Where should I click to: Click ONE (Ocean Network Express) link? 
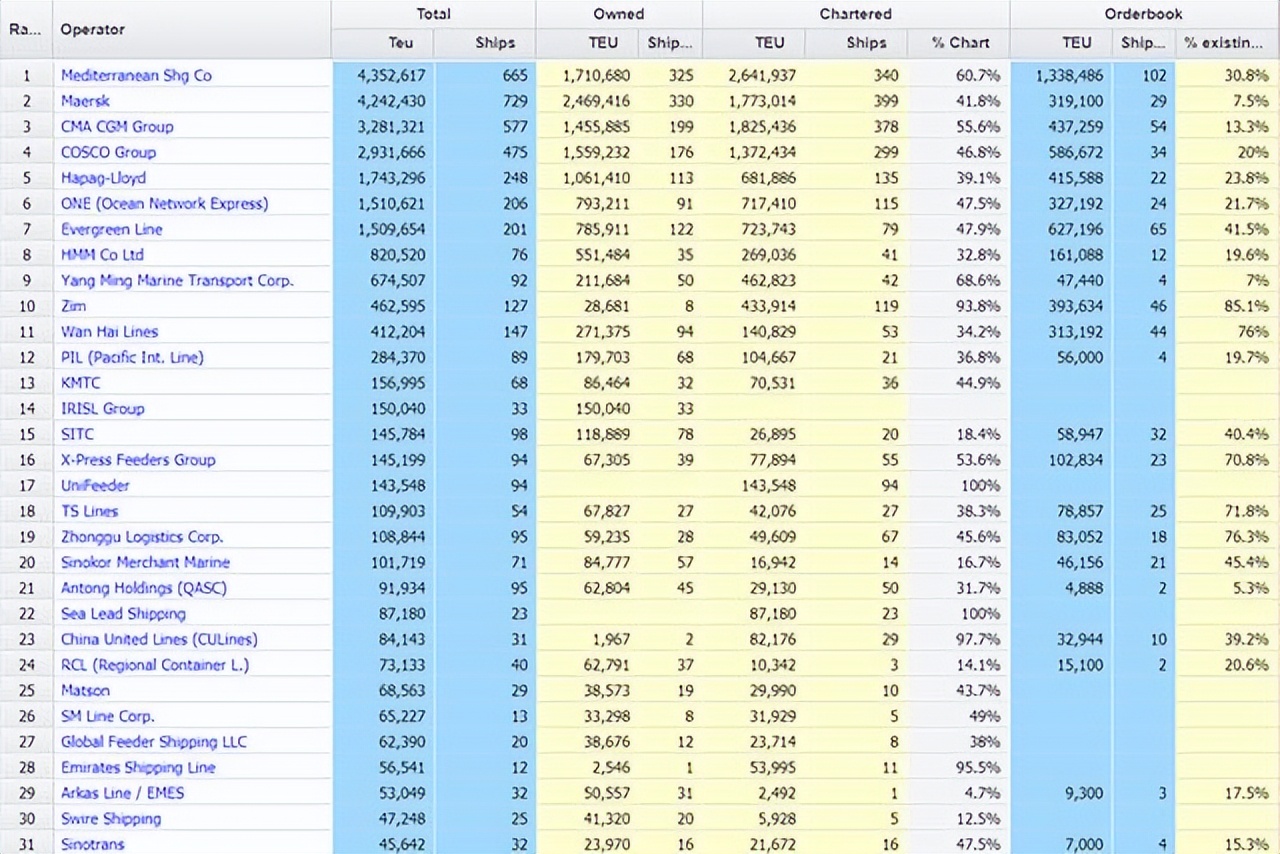pyautogui.click(x=164, y=203)
